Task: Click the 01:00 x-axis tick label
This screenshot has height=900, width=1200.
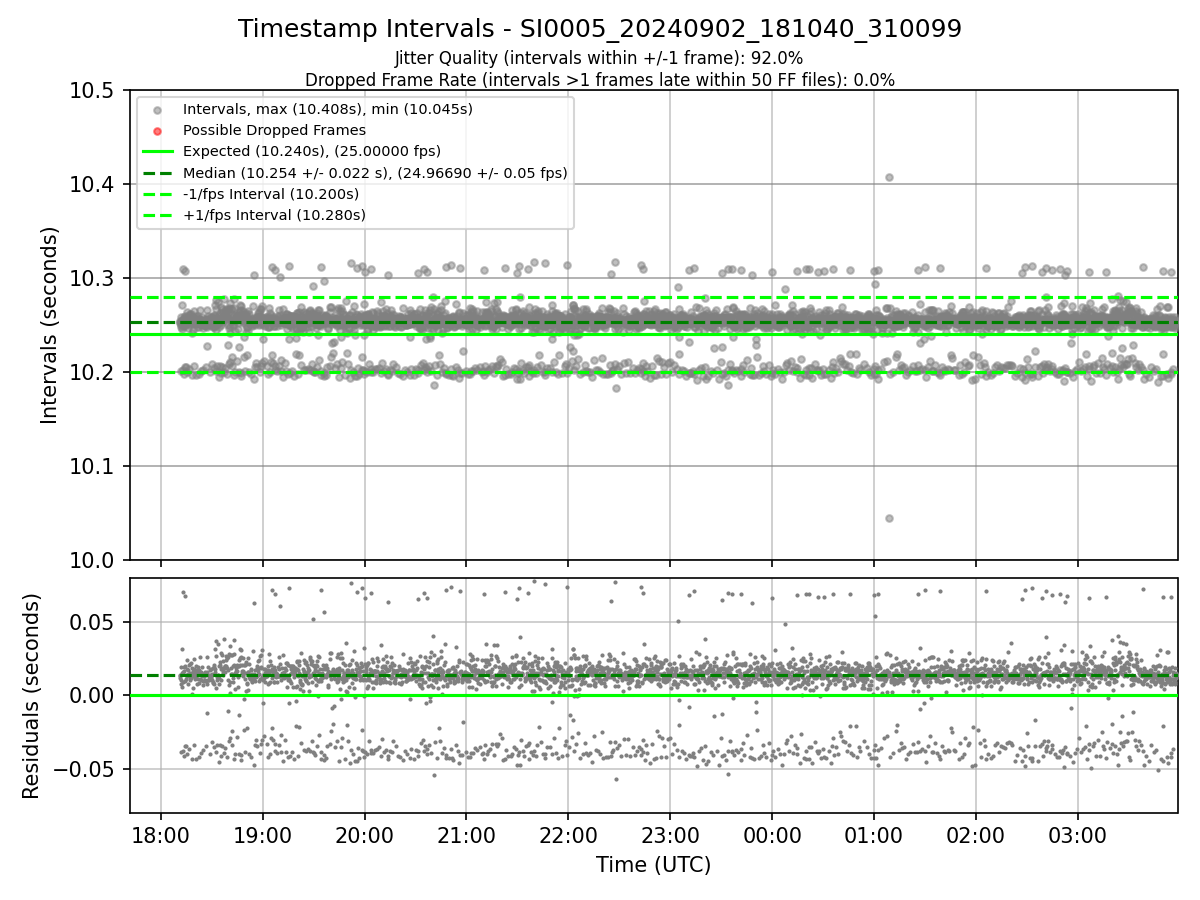Action: (874, 833)
